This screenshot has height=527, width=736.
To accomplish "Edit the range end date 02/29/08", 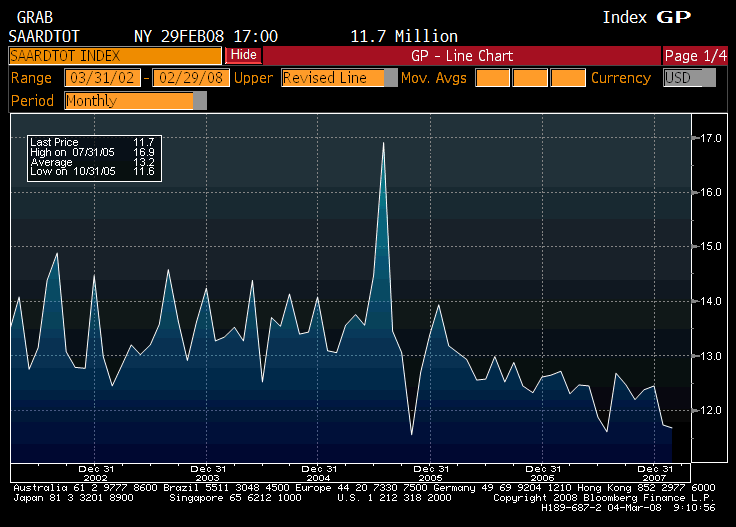I will [x=191, y=78].
